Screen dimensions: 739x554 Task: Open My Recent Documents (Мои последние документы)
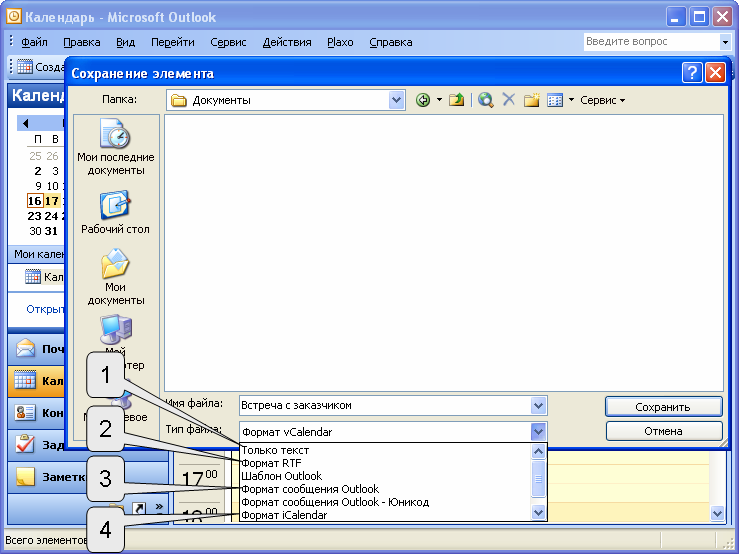point(115,147)
